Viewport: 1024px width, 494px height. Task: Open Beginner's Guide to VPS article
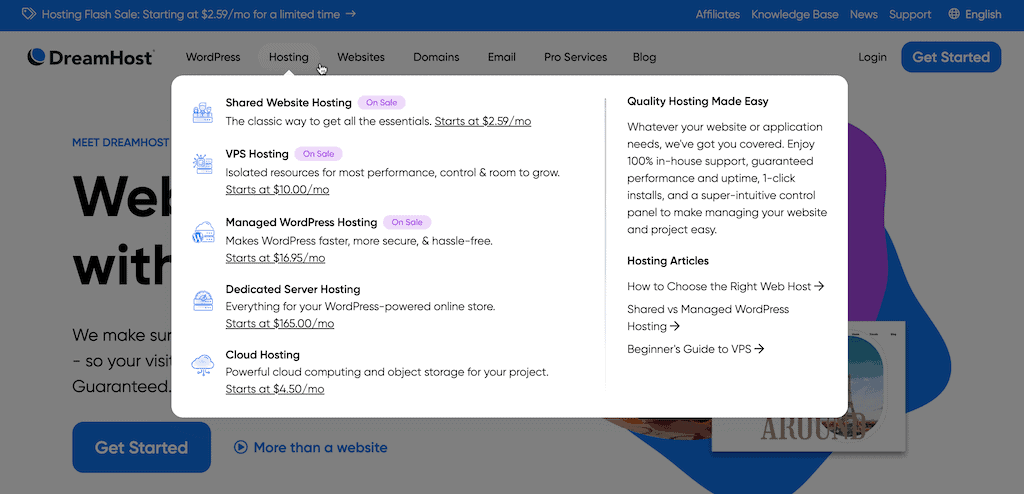[696, 349]
